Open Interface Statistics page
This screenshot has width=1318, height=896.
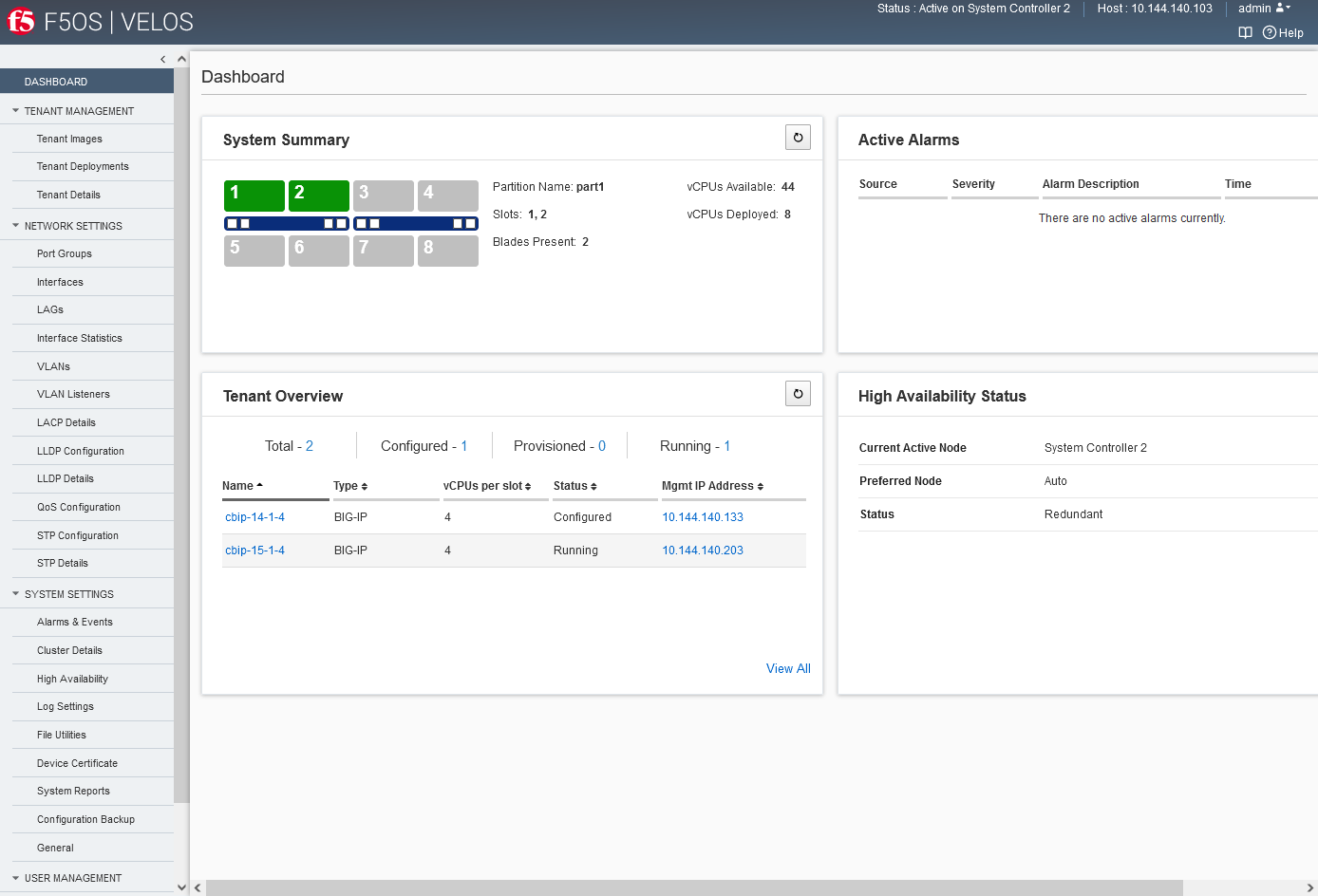tap(80, 338)
